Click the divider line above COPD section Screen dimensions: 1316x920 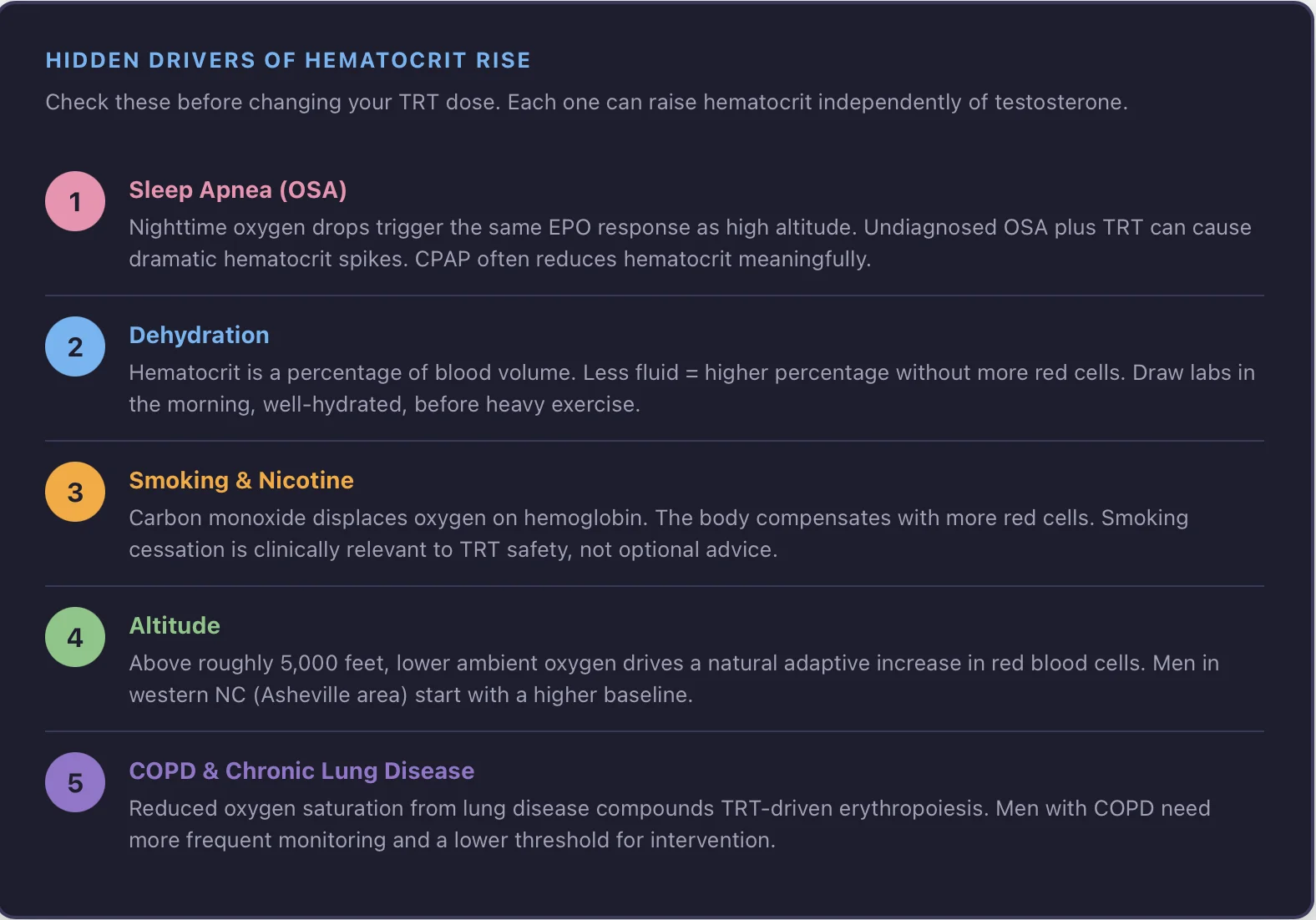click(x=654, y=731)
